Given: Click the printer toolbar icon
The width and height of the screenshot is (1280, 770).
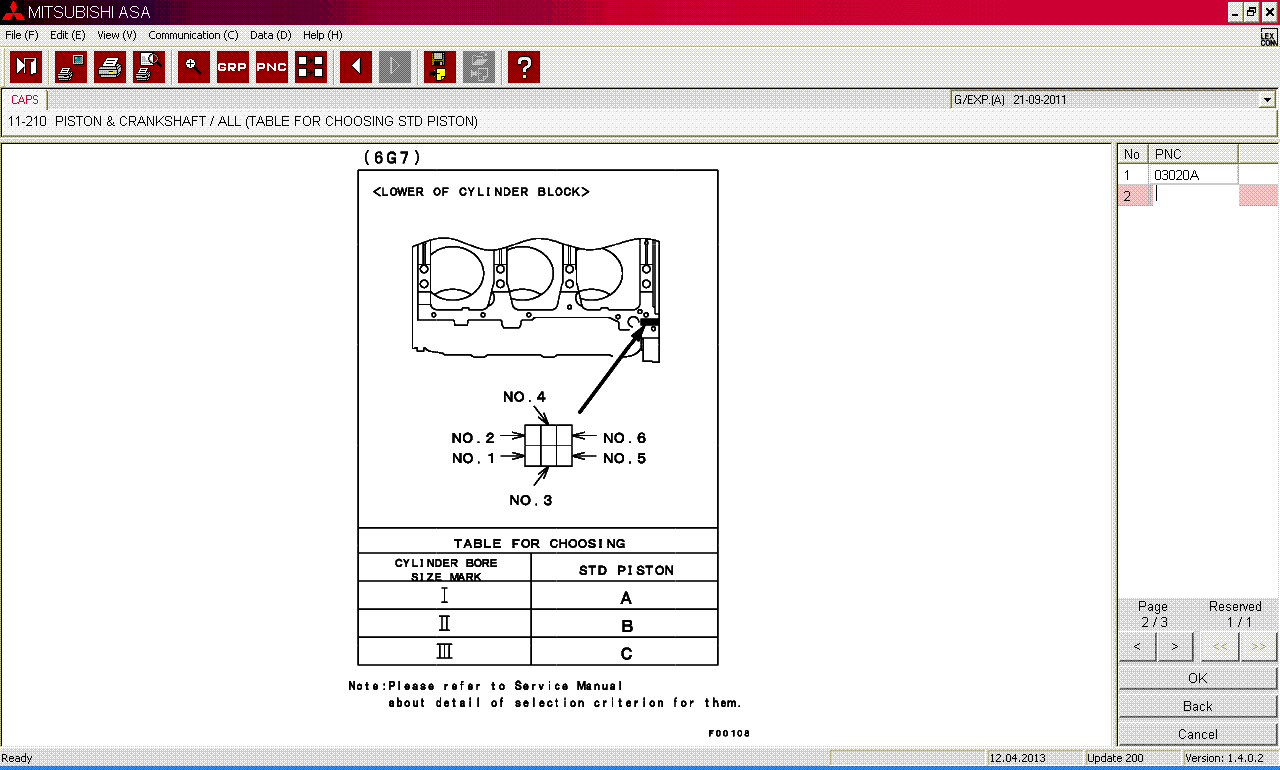Looking at the screenshot, I should pyautogui.click(x=110, y=67).
